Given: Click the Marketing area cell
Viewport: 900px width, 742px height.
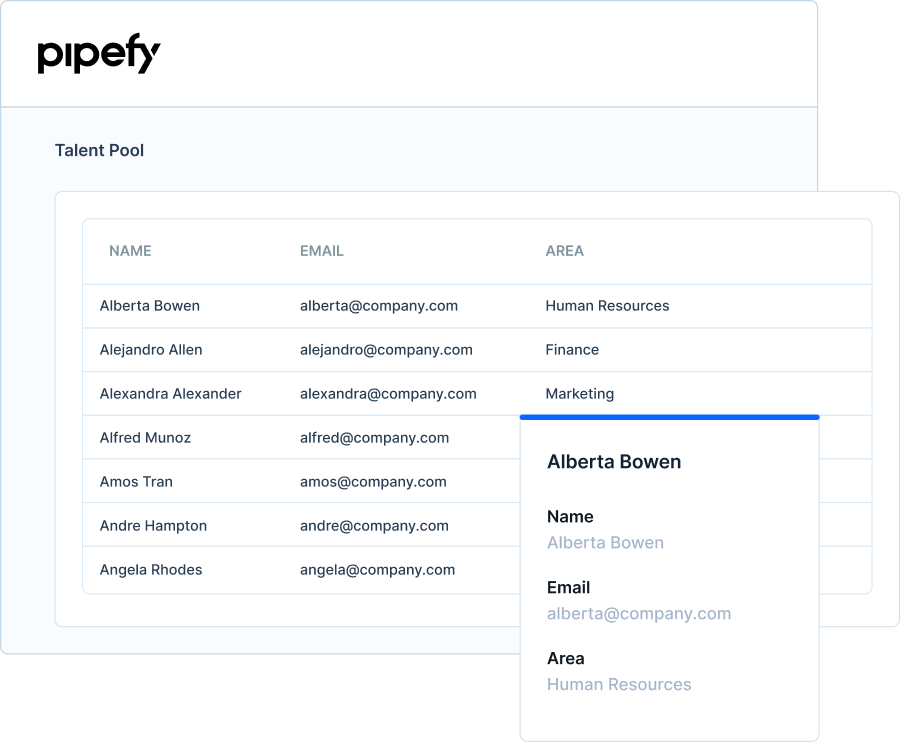Looking at the screenshot, I should (x=579, y=394).
